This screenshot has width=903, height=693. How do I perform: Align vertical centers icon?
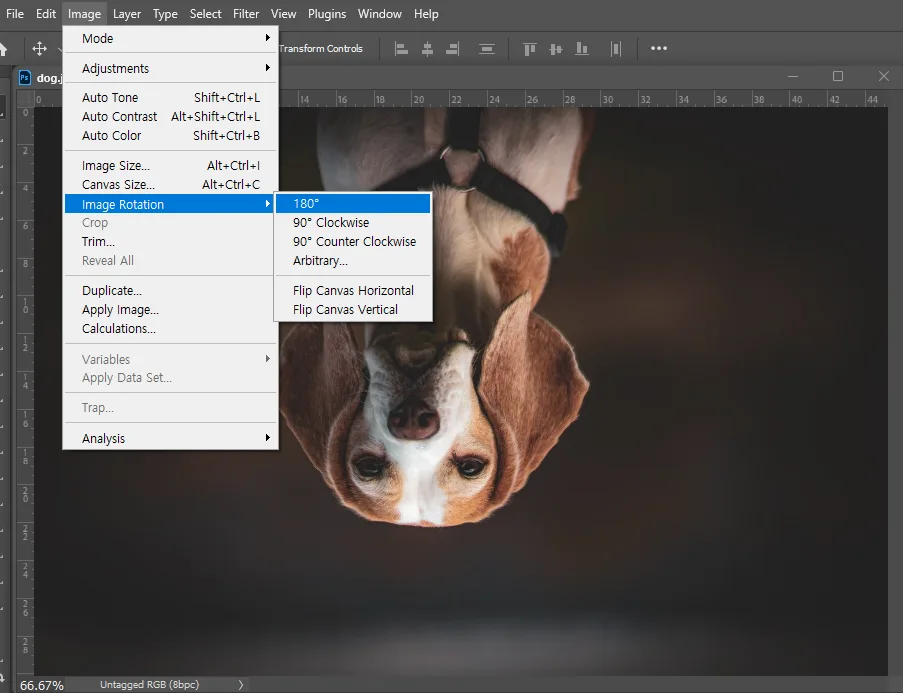(x=556, y=49)
